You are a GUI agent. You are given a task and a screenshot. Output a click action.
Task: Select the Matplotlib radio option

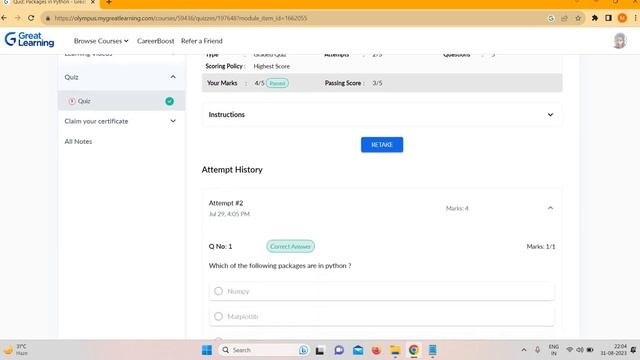click(218, 316)
